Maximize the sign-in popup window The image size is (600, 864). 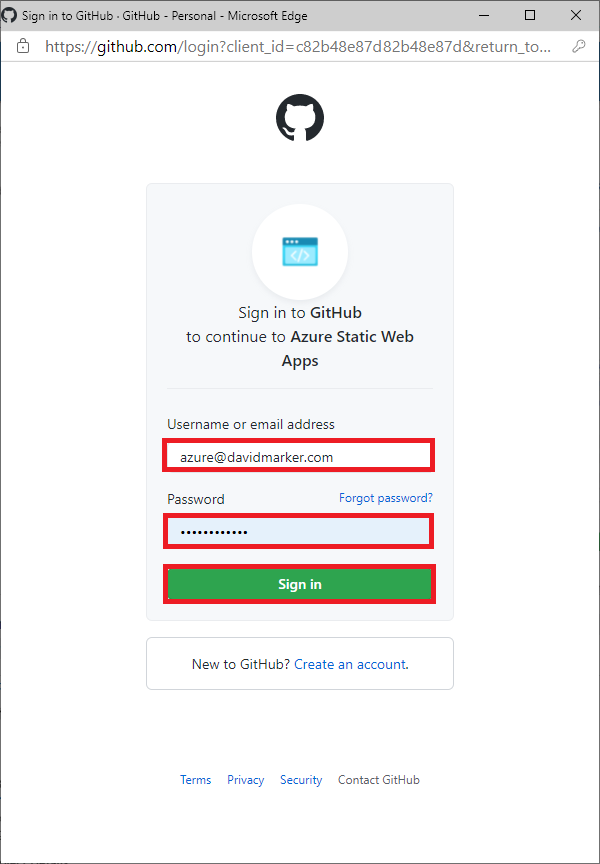[529, 15]
